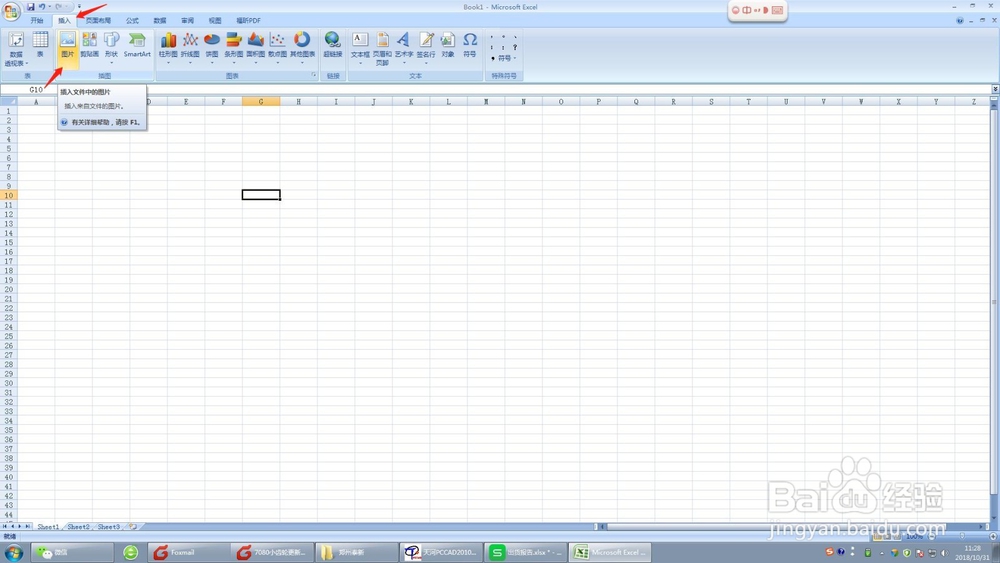Click the insert new worksheet tab button
Image resolution: width=1000 pixels, height=563 pixels.
(x=133, y=527)
